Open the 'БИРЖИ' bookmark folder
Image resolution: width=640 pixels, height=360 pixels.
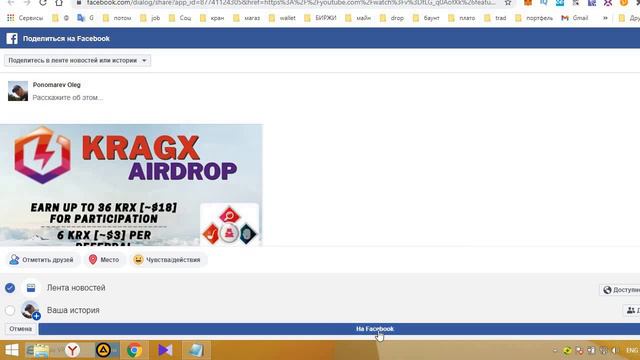[321, 18]
